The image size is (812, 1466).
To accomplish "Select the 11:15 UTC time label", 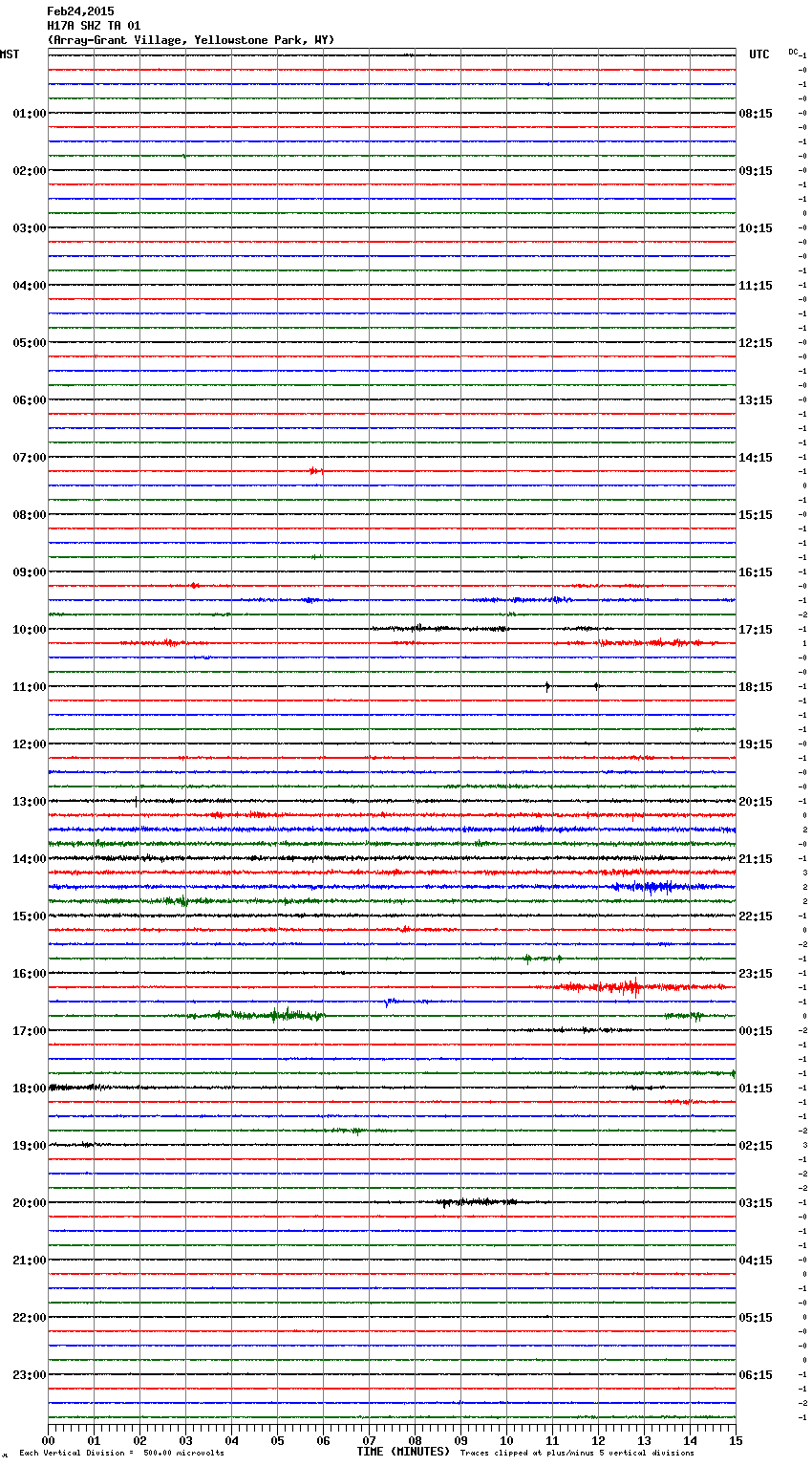I will [x=756, y=286].
